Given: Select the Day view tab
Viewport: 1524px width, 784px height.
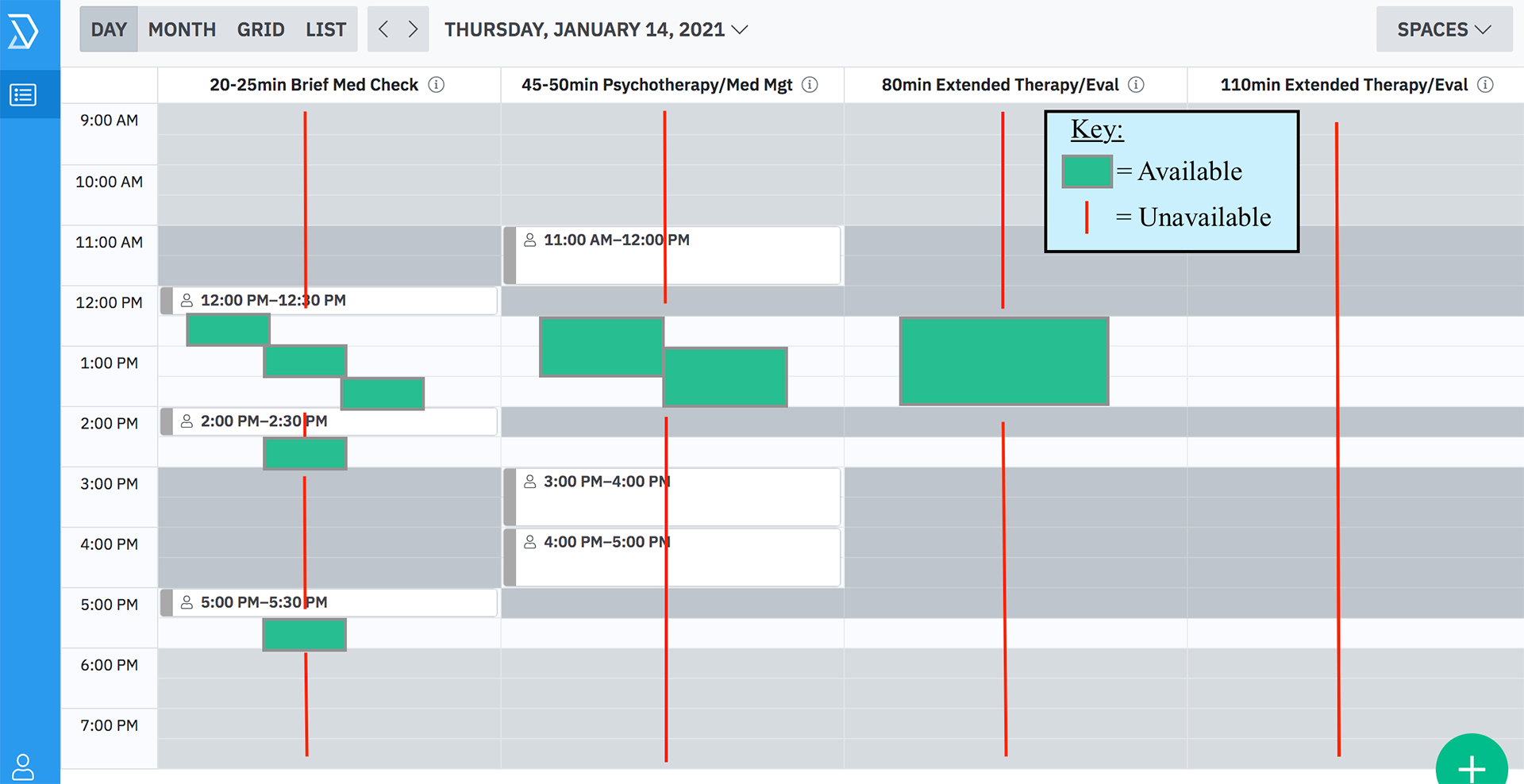Looking at the screenshot, I should pos(109,29).
